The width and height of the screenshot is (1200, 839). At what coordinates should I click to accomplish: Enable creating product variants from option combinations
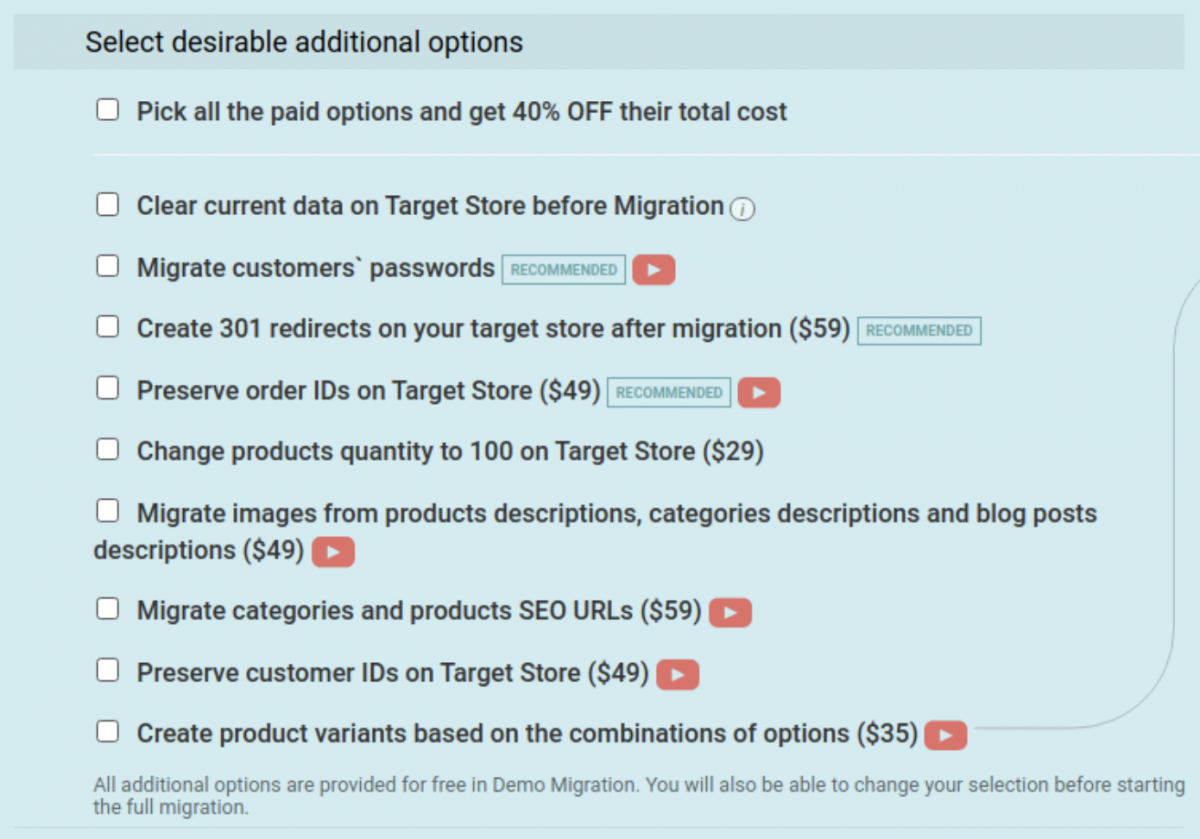tap(107, 731)
